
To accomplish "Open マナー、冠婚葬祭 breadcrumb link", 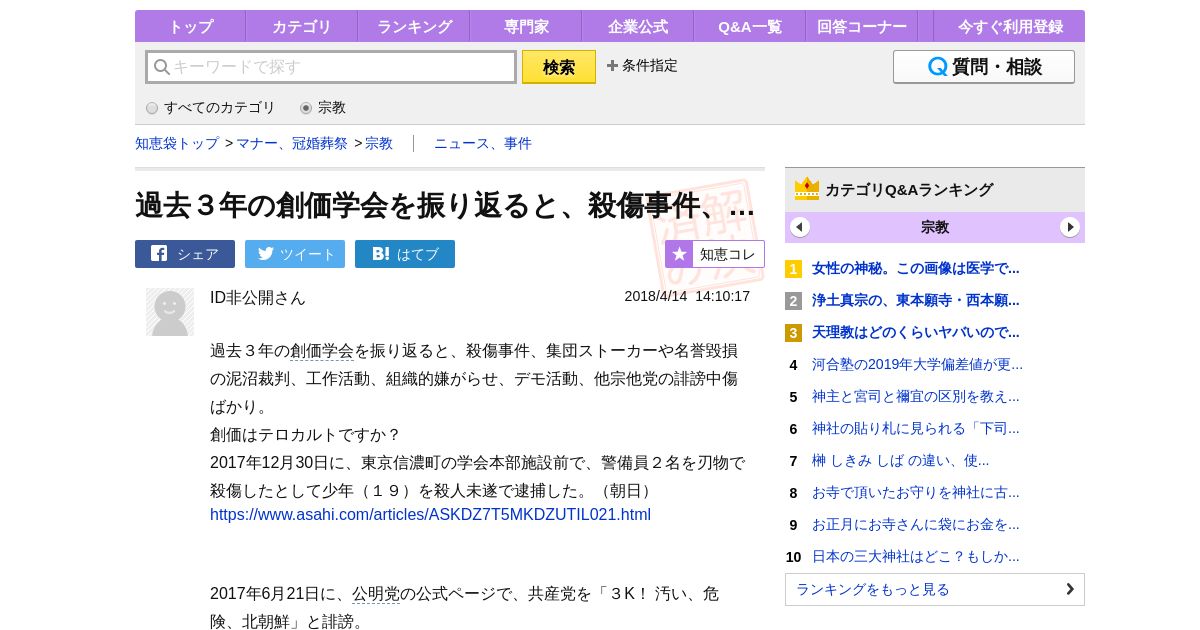I will point(292,144).
